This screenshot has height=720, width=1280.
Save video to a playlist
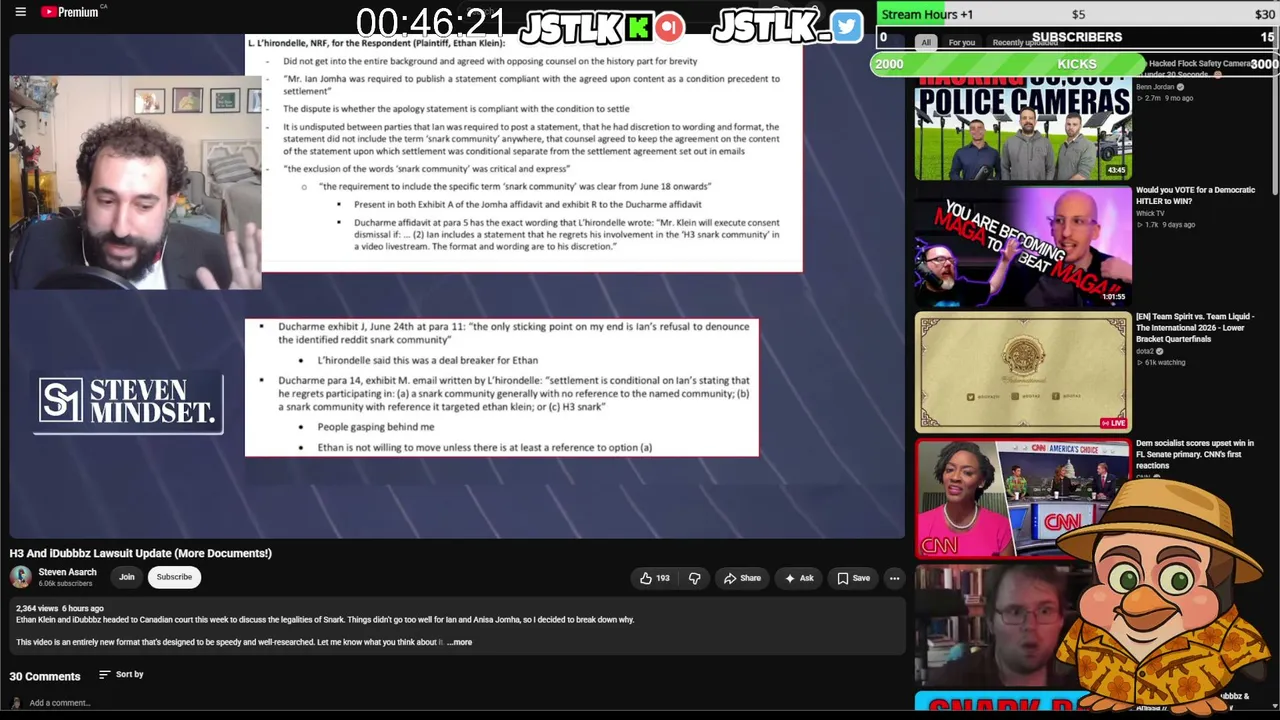(x=853, y=578)
